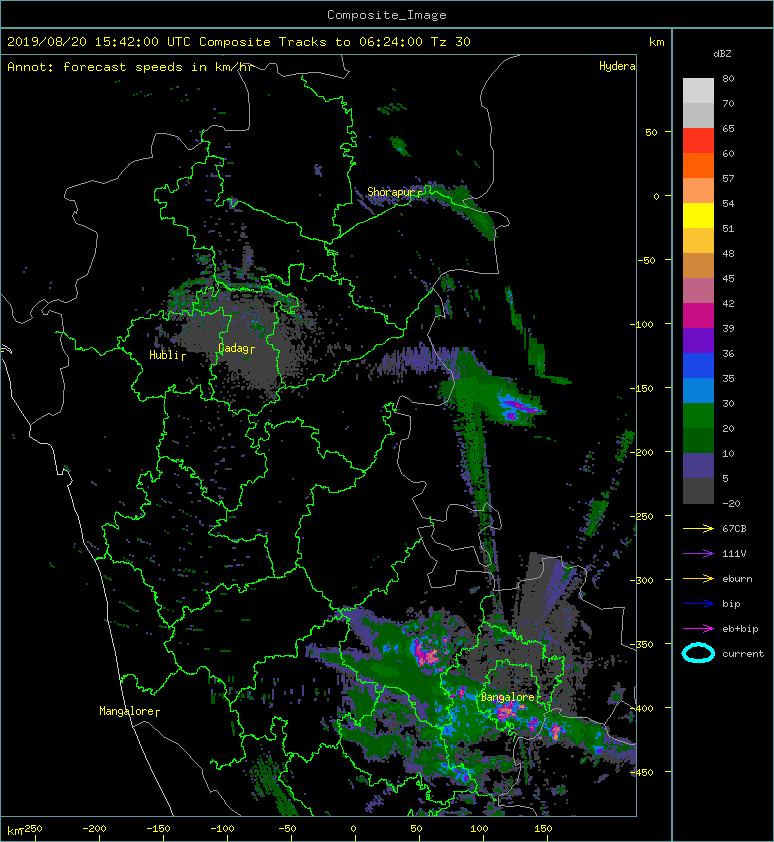Select the Hubli city label
This screenshot has width=774, height=842.
pos(164,355)
